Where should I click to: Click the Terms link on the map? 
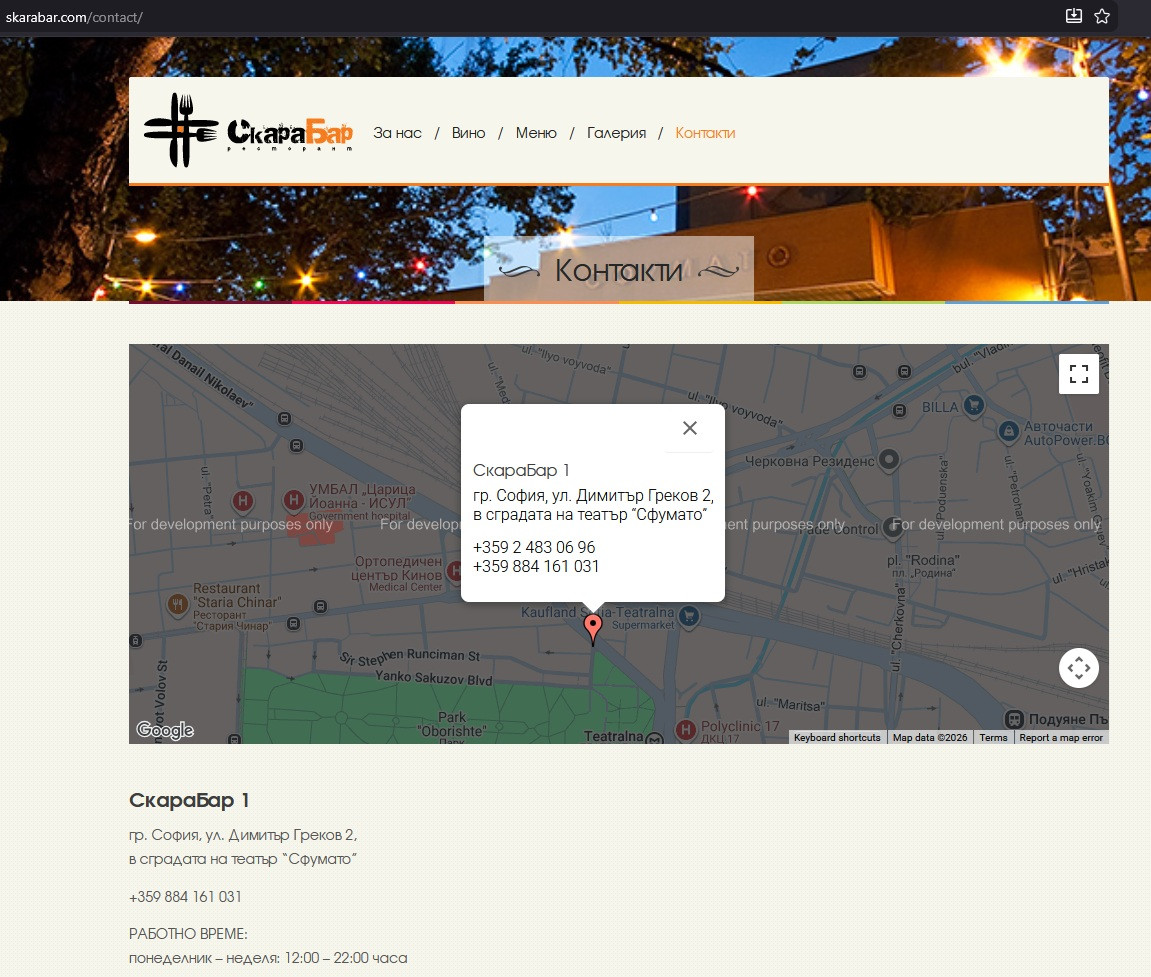click(x=993, y=738)
